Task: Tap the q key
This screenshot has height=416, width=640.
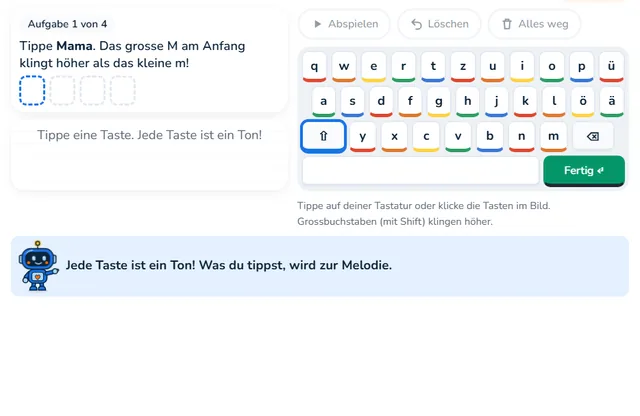Action: [x=314, y=67]
